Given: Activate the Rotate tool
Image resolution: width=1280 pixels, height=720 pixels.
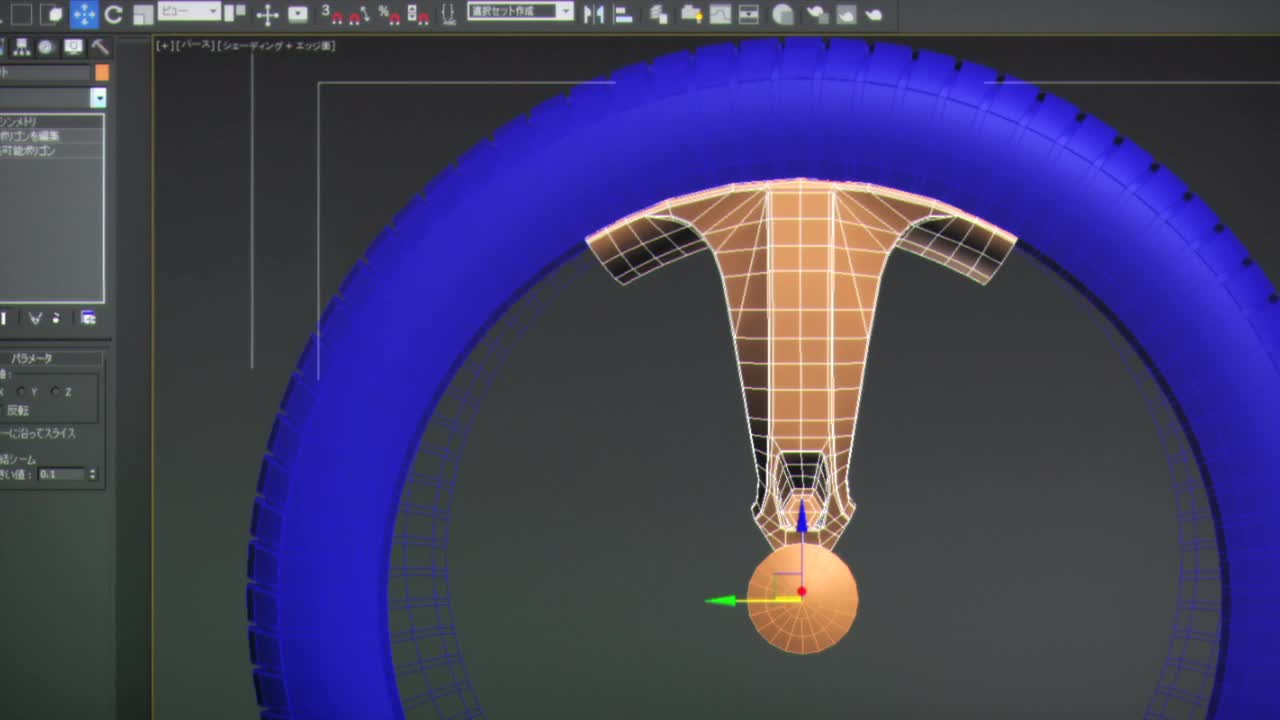Looking at the screenshot, I should pyautogui.click(x=113, y=14).
